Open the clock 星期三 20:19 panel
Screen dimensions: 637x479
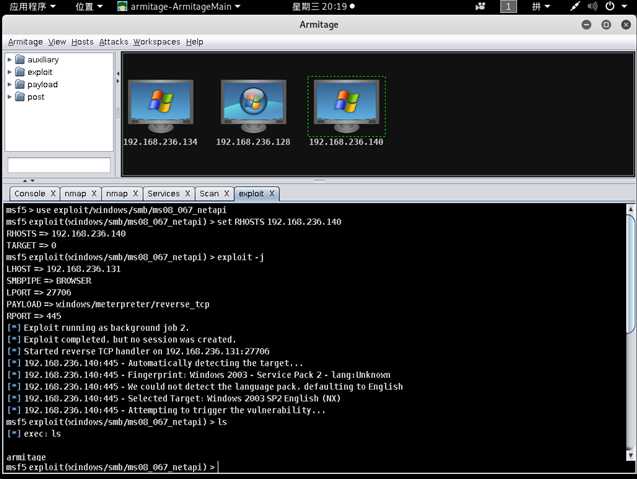click(x=323, y=7)
